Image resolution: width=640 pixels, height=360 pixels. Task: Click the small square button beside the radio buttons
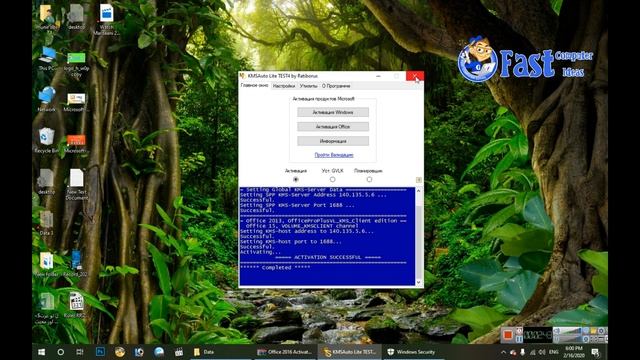point(418,180)
